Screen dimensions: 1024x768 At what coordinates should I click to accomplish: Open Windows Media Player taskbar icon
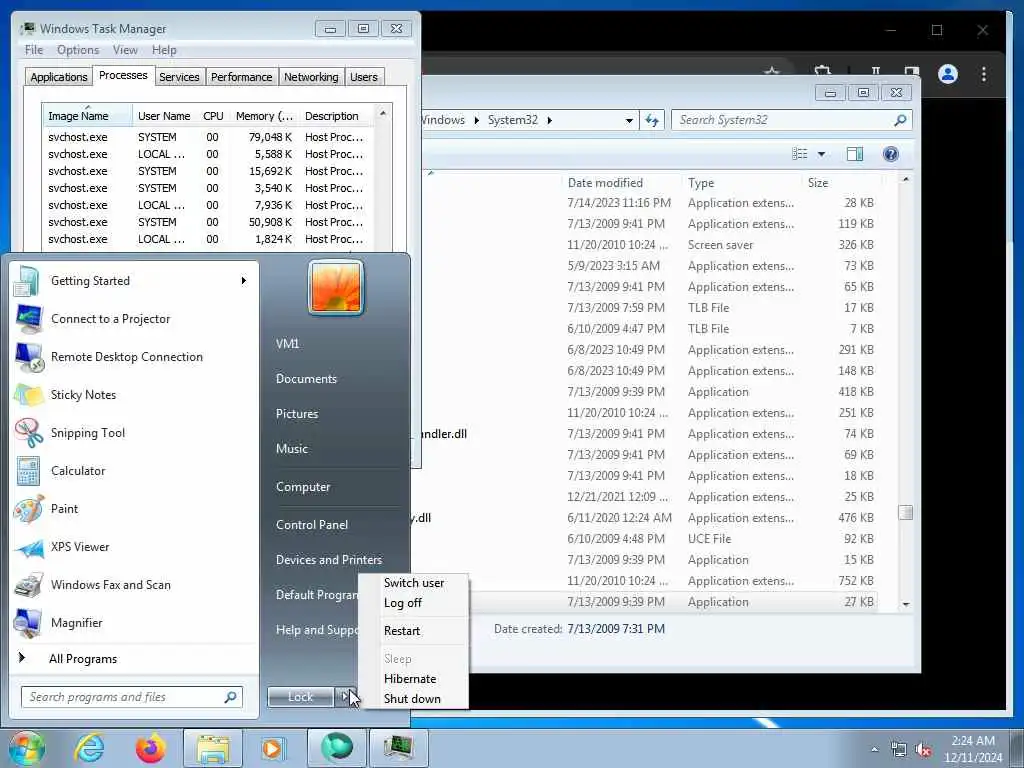273,748
